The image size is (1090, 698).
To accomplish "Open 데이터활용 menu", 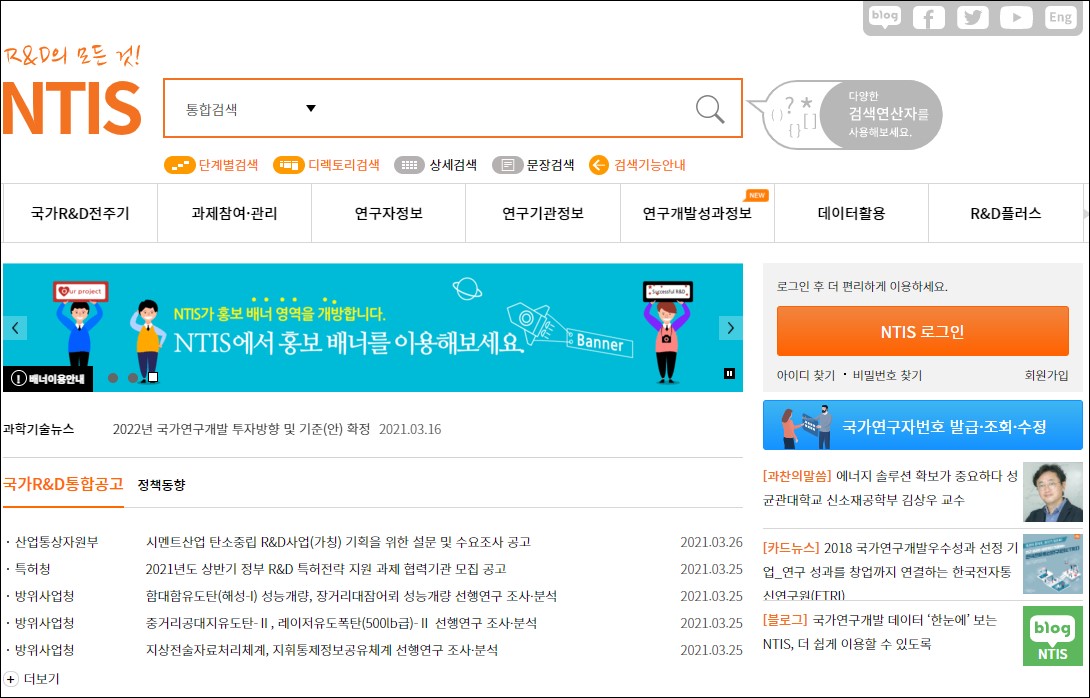I will tap(852, 213).
